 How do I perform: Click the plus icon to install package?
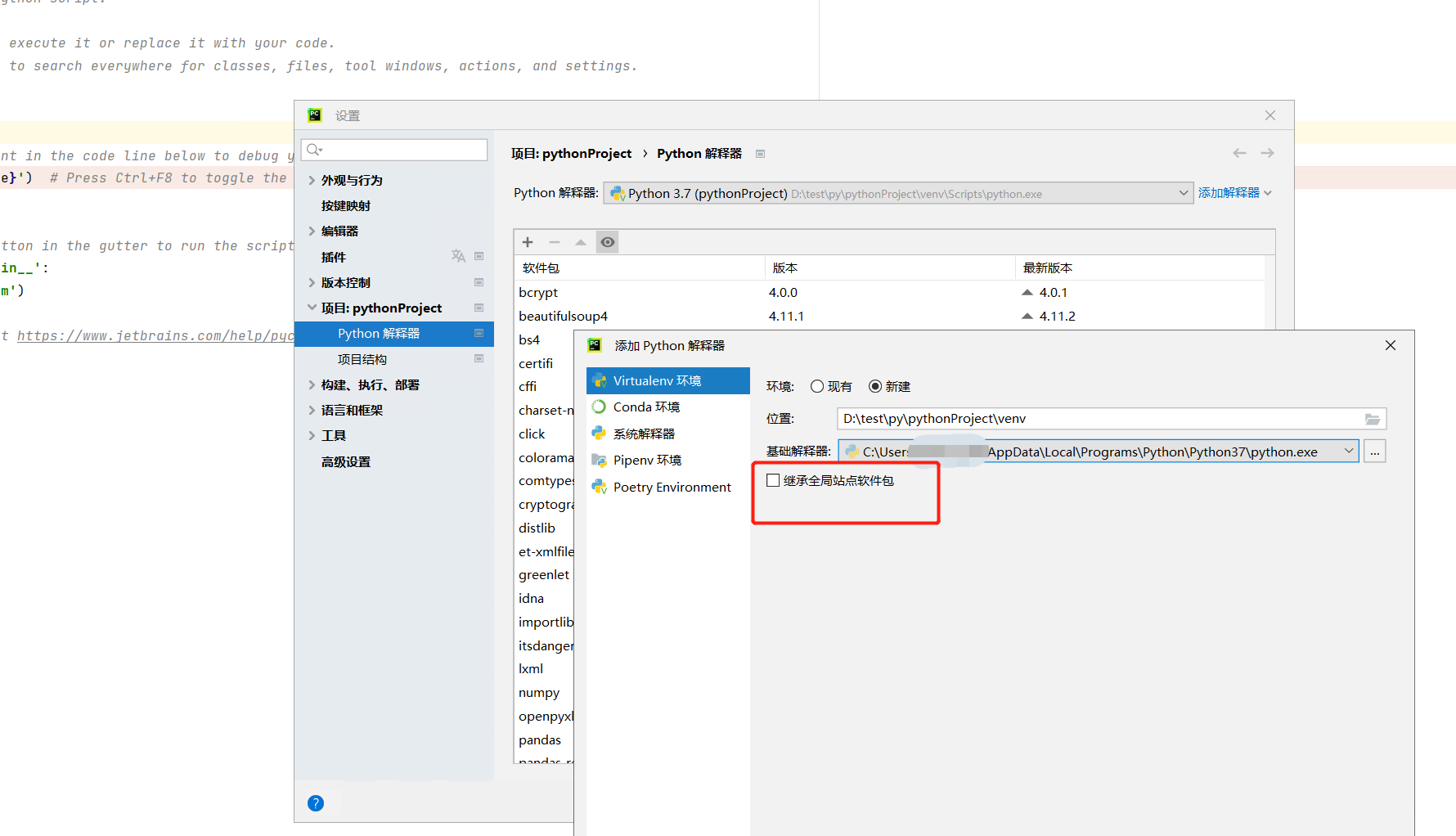click(528, 242)
